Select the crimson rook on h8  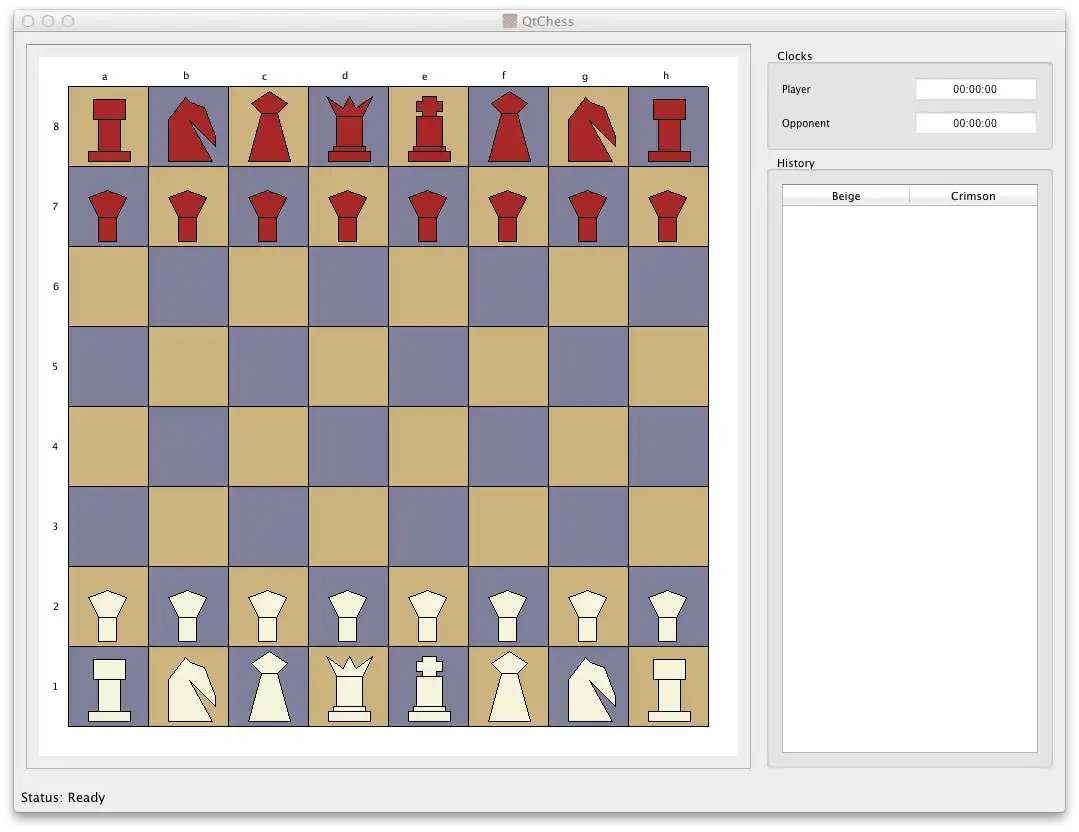pyautogui.click(x=668, y=128)
